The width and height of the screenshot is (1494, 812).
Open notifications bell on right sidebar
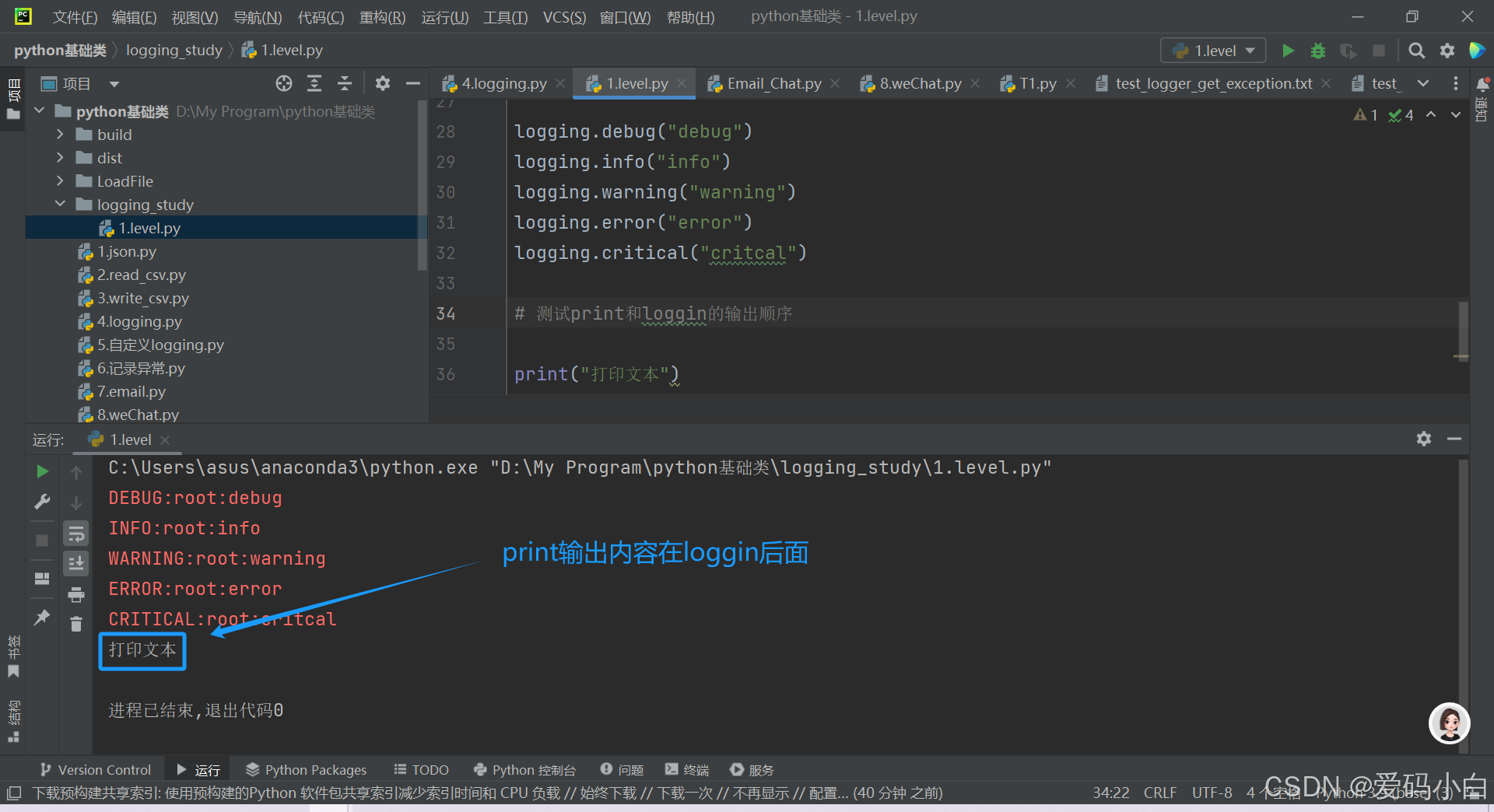[1483, 83]
